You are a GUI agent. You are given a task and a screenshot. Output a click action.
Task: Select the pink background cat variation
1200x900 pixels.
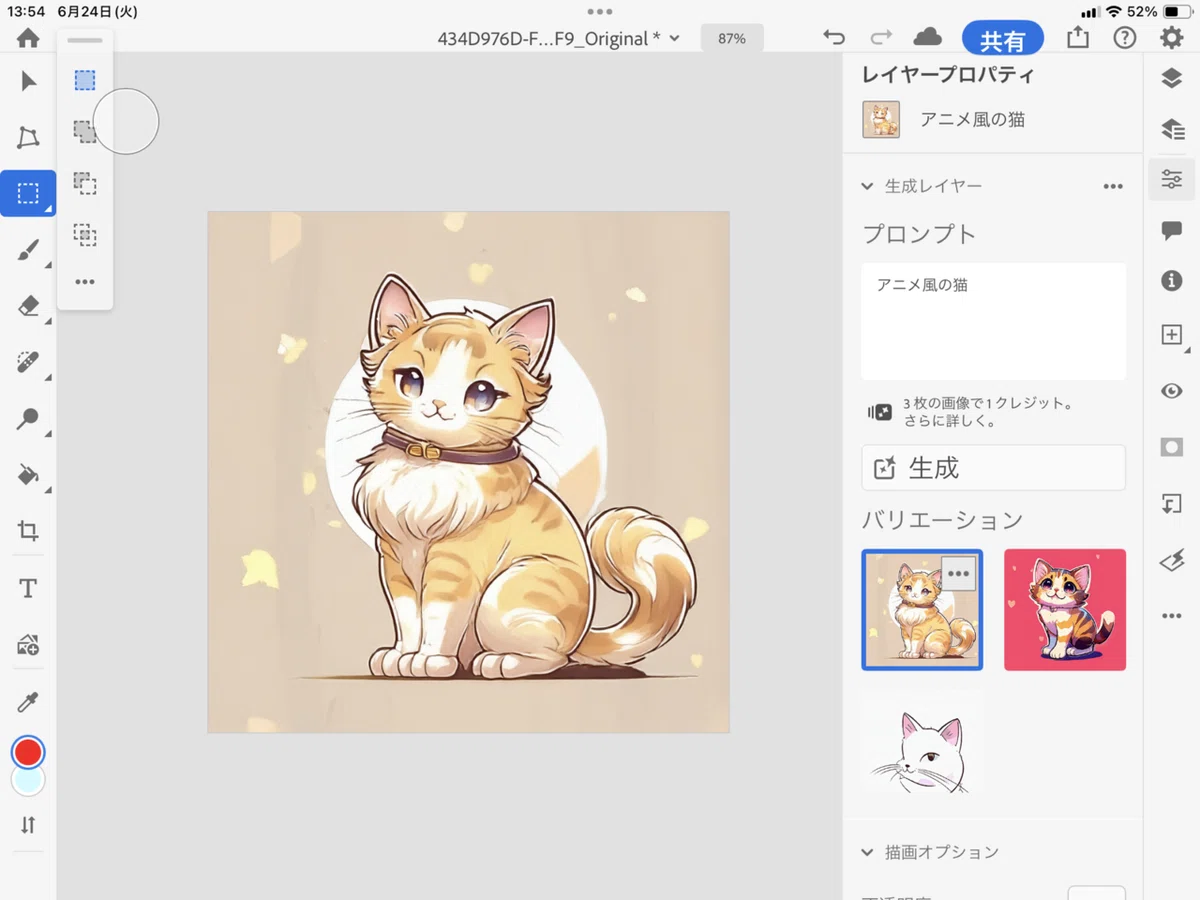click(1065, 610)
